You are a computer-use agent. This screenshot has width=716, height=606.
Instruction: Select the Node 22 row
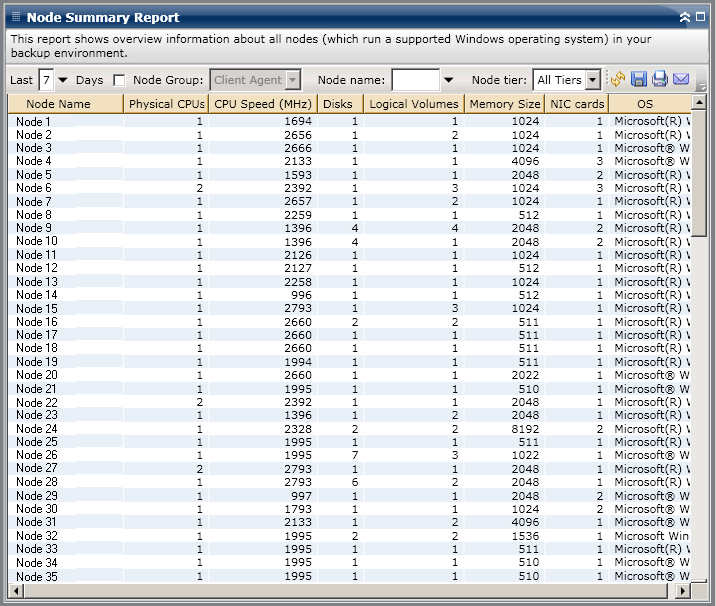tap(349, 402)
